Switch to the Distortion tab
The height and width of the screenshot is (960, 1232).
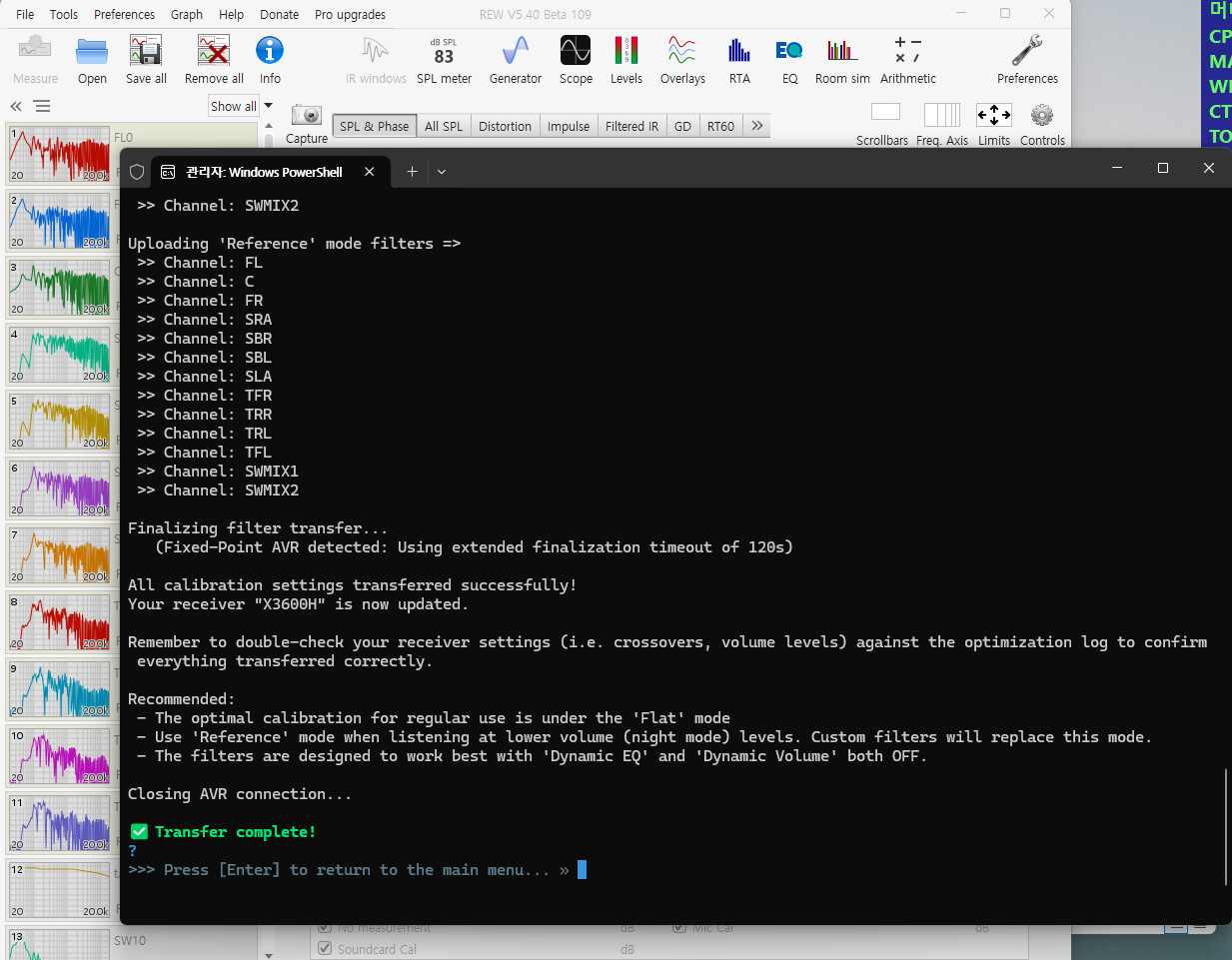505,127
